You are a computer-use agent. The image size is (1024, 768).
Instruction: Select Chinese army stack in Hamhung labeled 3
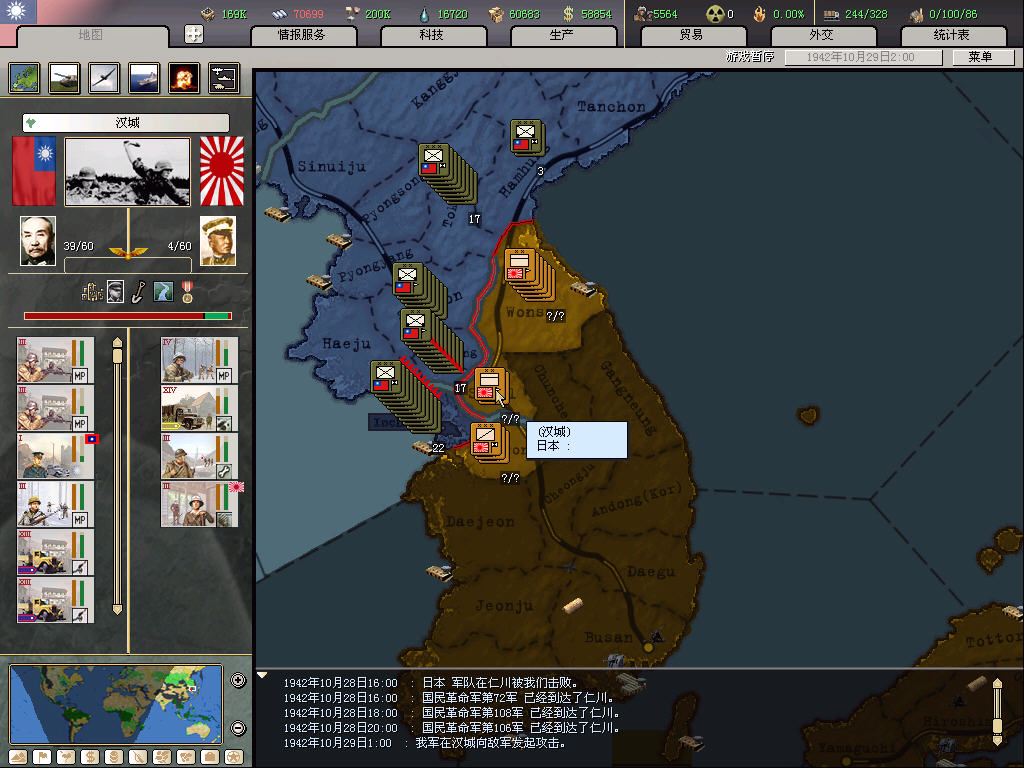click(x=527, y=137)
